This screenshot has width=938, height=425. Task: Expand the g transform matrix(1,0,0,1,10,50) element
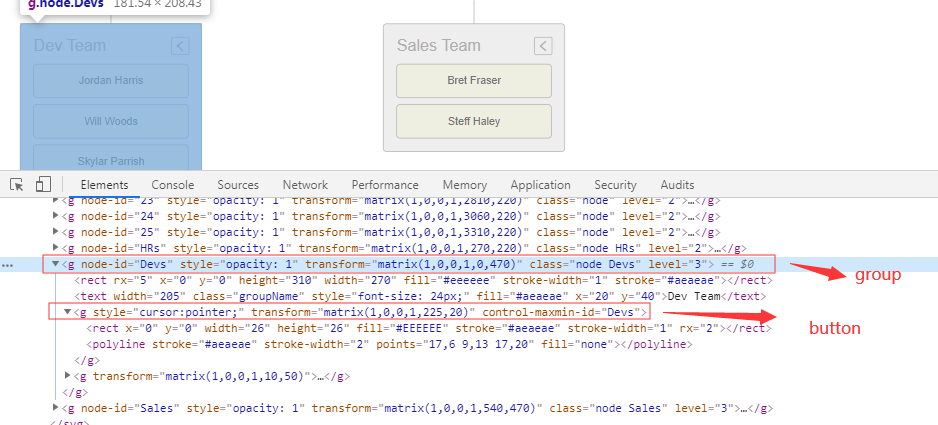tap(68, 375)
